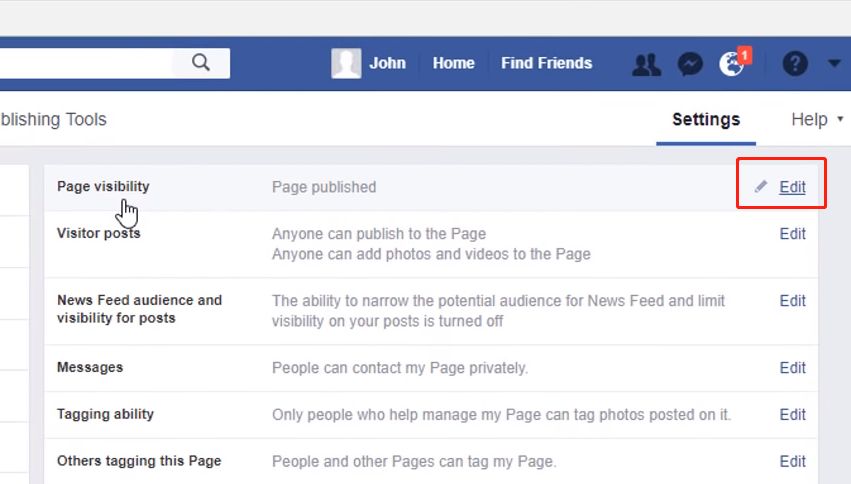Edit News Feed audience setting
This screenshot has width=851, height=484.
792,301
